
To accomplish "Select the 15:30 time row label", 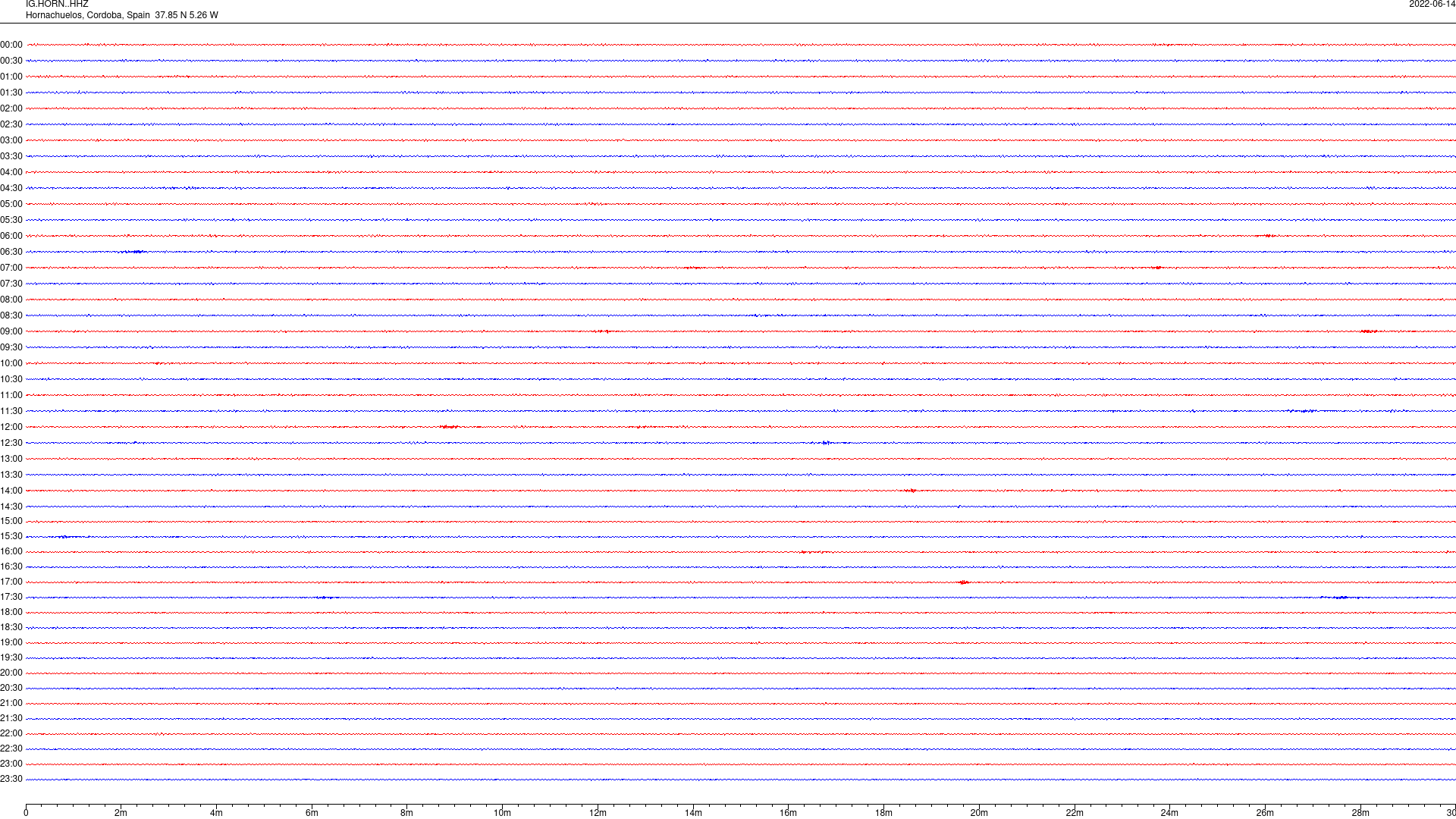I will click(x=11, y=536).
